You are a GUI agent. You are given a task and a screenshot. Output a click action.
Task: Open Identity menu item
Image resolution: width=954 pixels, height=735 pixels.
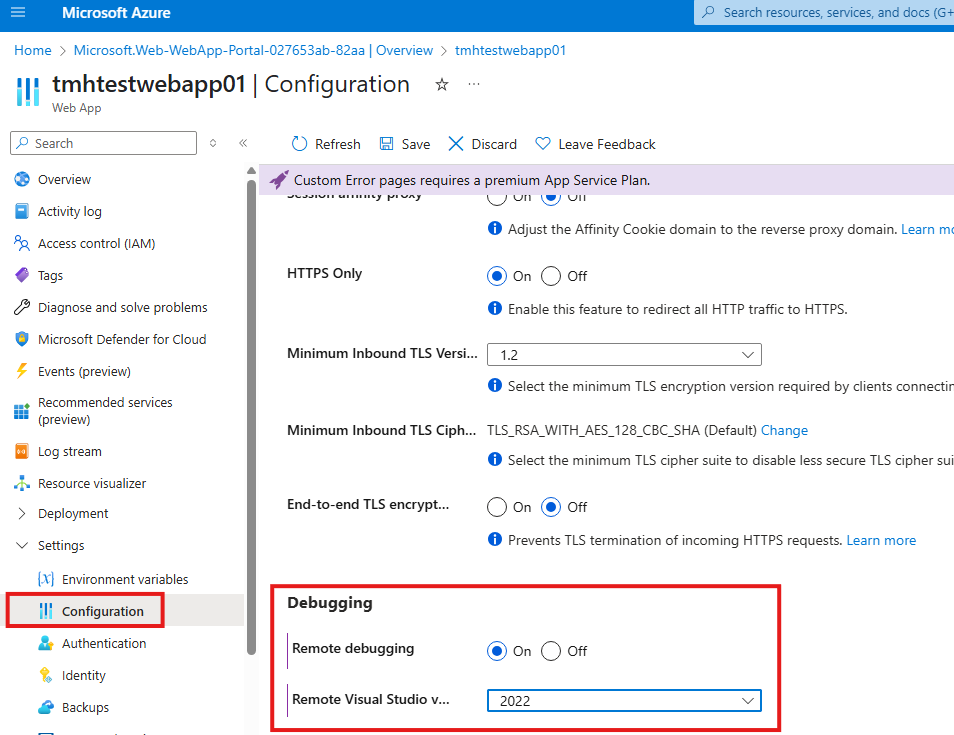pyautogui.click(x=84, y=675)
